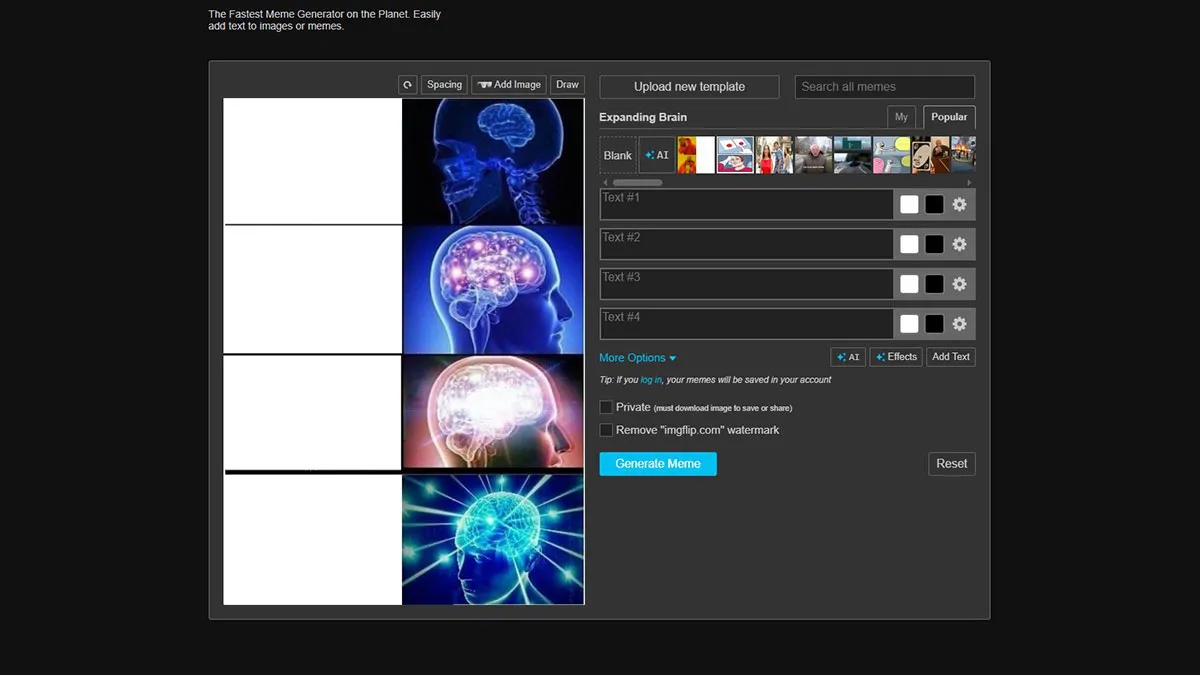Click into the Text #4 field
Image resolution: width=1200 pixels, height=675 pixels.
746,324
